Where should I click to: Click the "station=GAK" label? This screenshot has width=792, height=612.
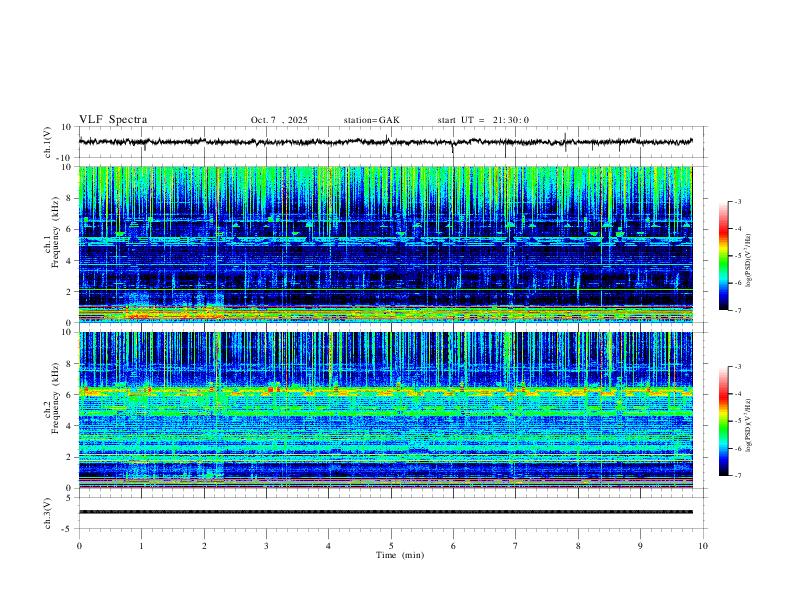point(371,120)
